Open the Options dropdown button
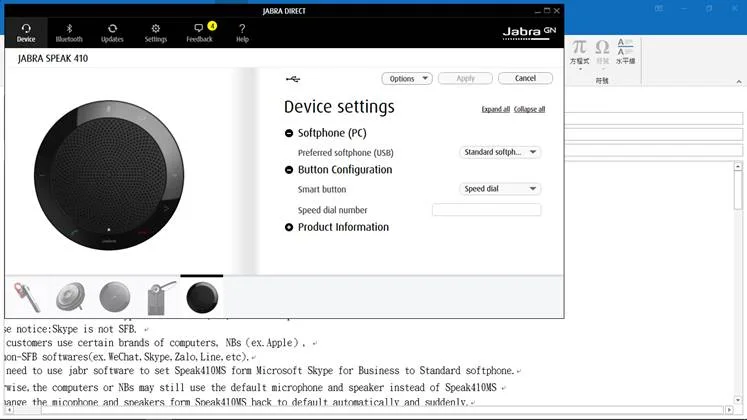The image size is (747, 420). (x=407, y=79)
